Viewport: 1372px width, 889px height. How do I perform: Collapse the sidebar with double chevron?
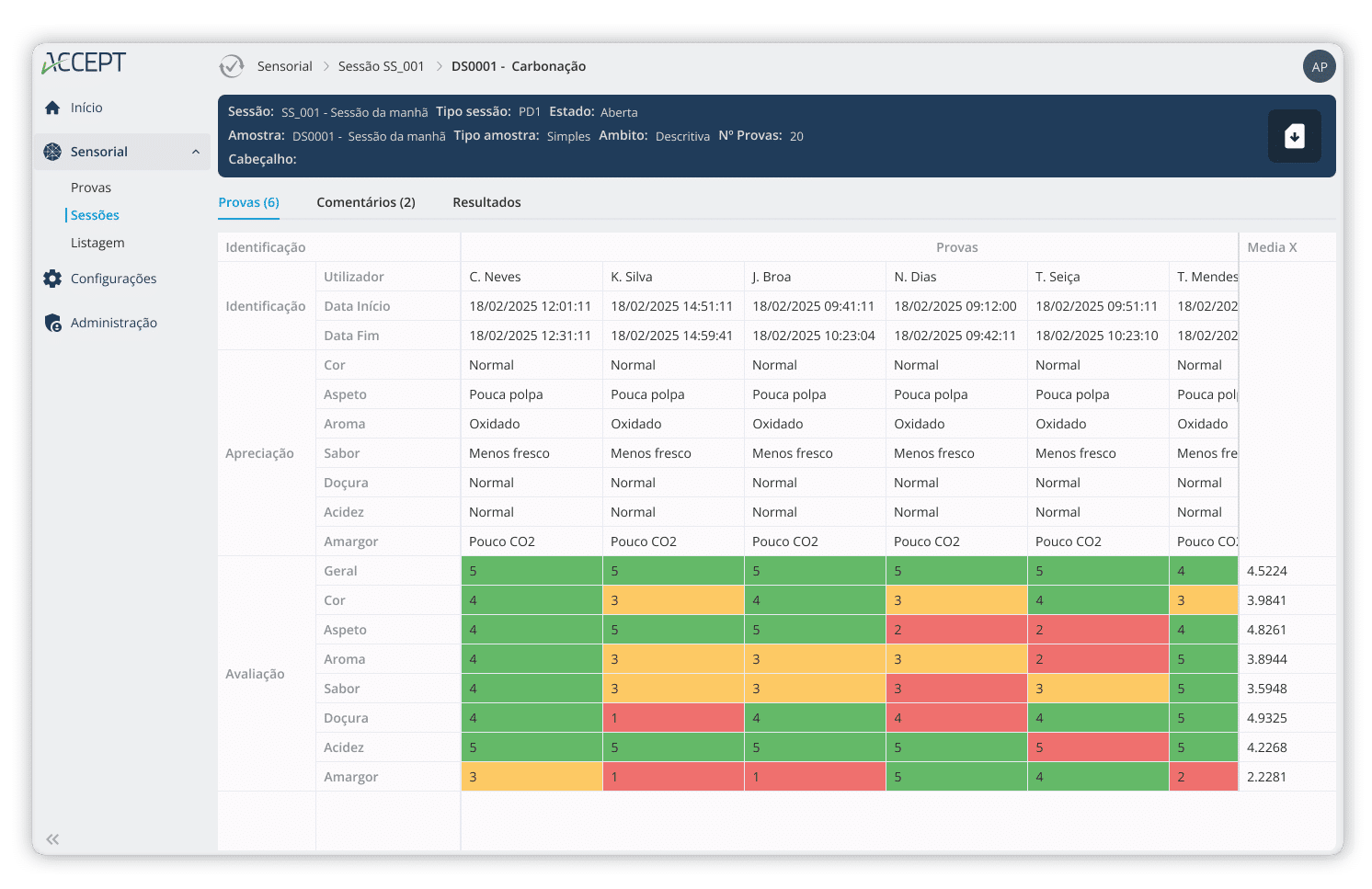(52, 838)
